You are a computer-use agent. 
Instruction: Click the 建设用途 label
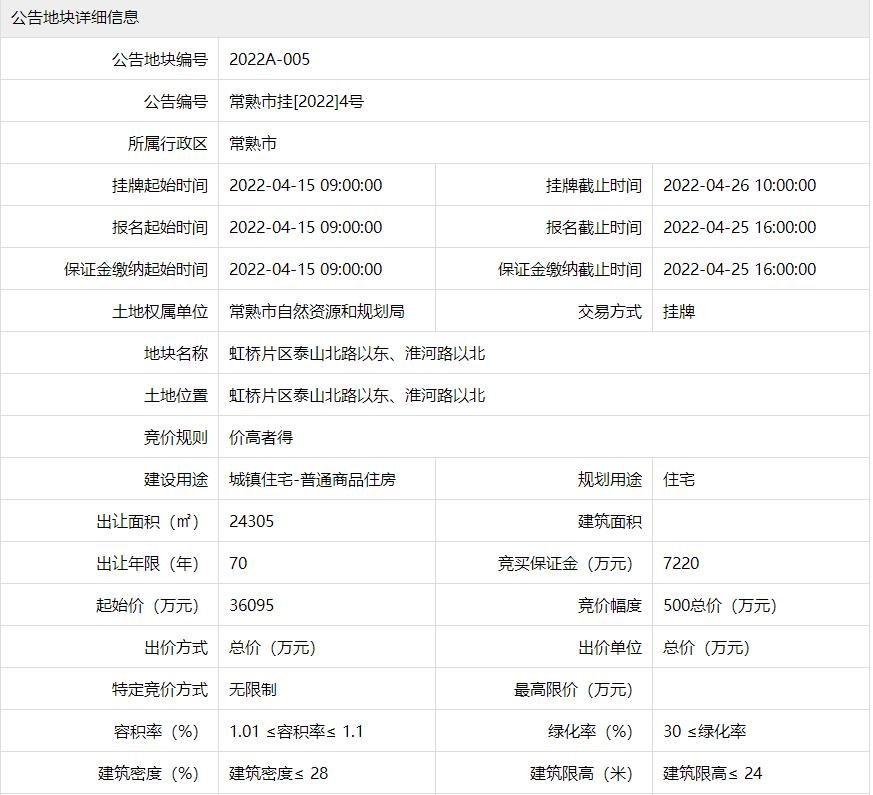pos(176,479)
